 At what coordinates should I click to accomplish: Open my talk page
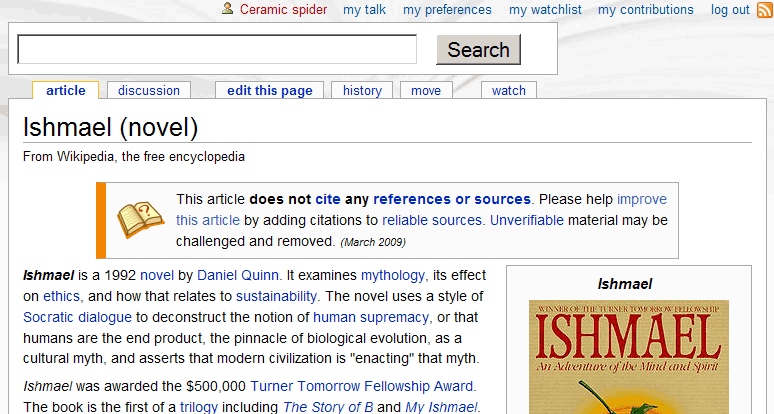point(364,10)
